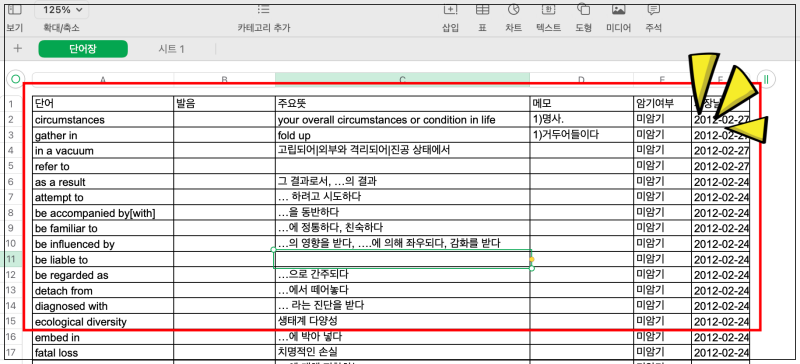800x364 pixels.
Task: Click the Table (표) toolbar icon
Action: 482,10
